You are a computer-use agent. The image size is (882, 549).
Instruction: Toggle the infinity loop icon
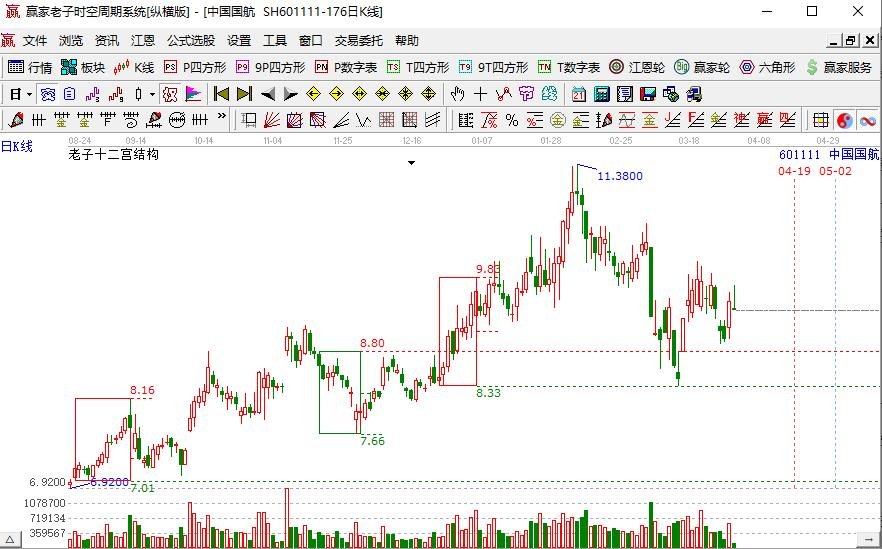(868, 120)
